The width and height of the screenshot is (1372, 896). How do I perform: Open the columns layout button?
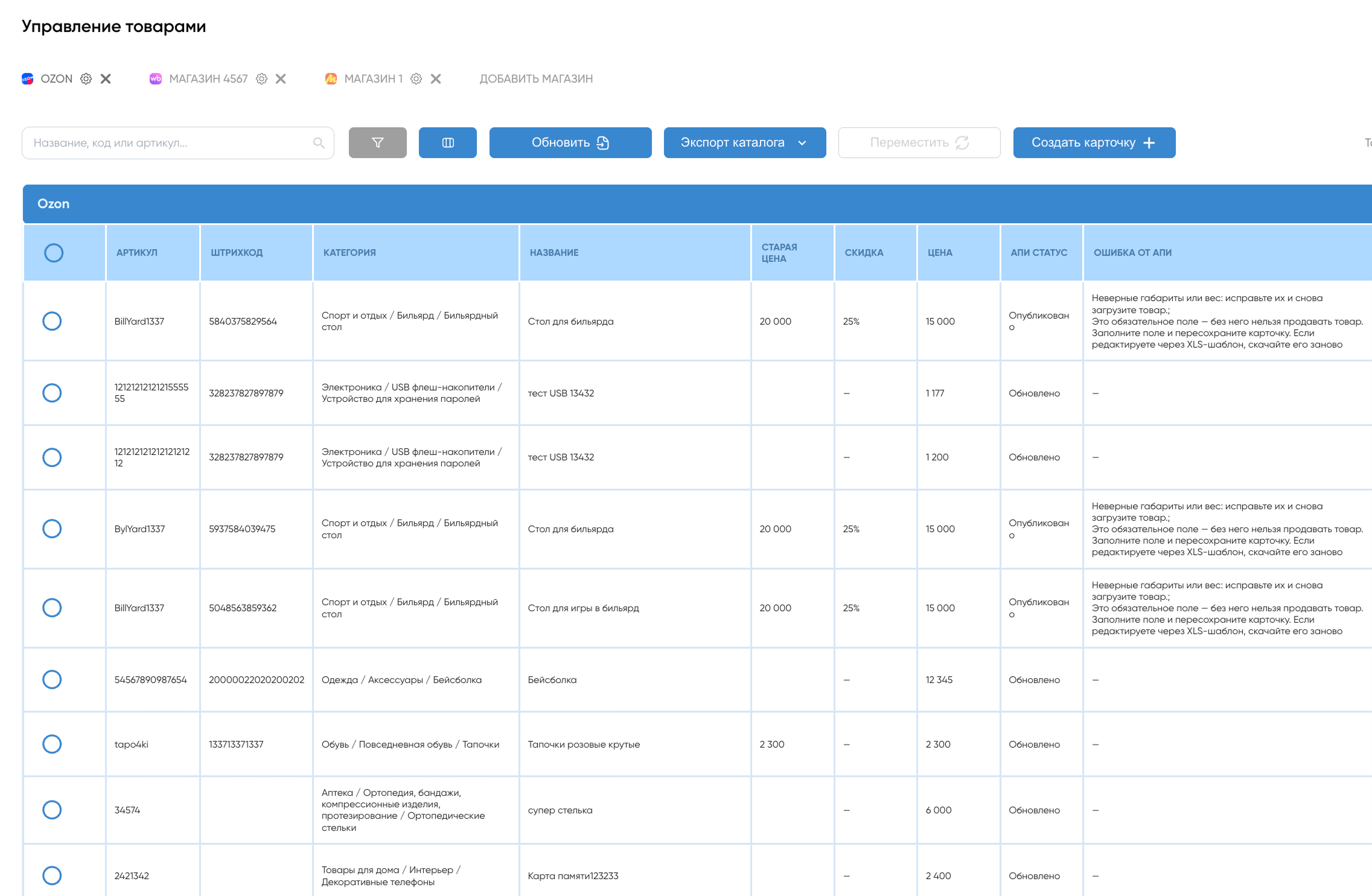[x=448, y=143]
